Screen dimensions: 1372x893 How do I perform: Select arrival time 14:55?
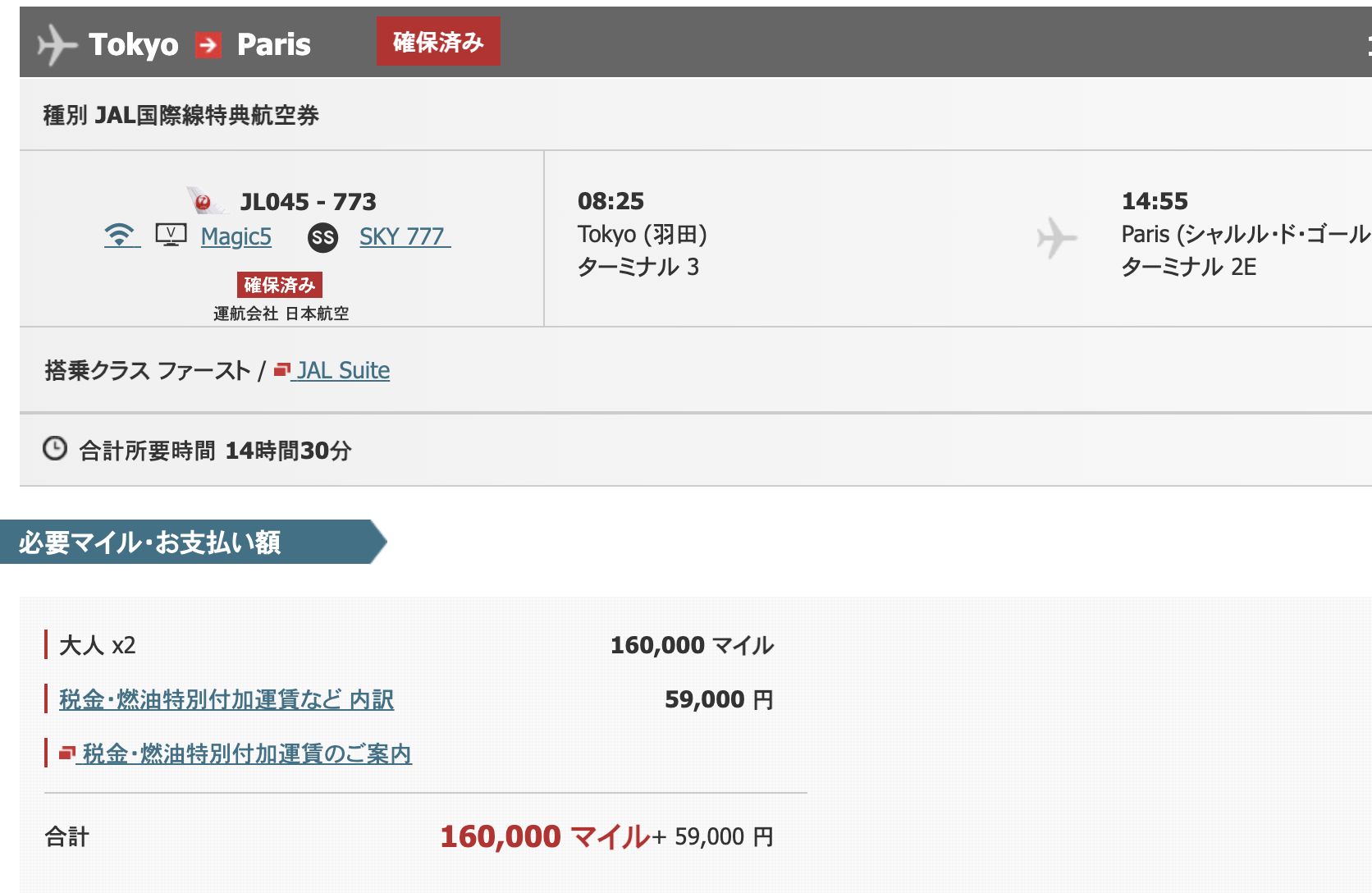[1155, 201]
